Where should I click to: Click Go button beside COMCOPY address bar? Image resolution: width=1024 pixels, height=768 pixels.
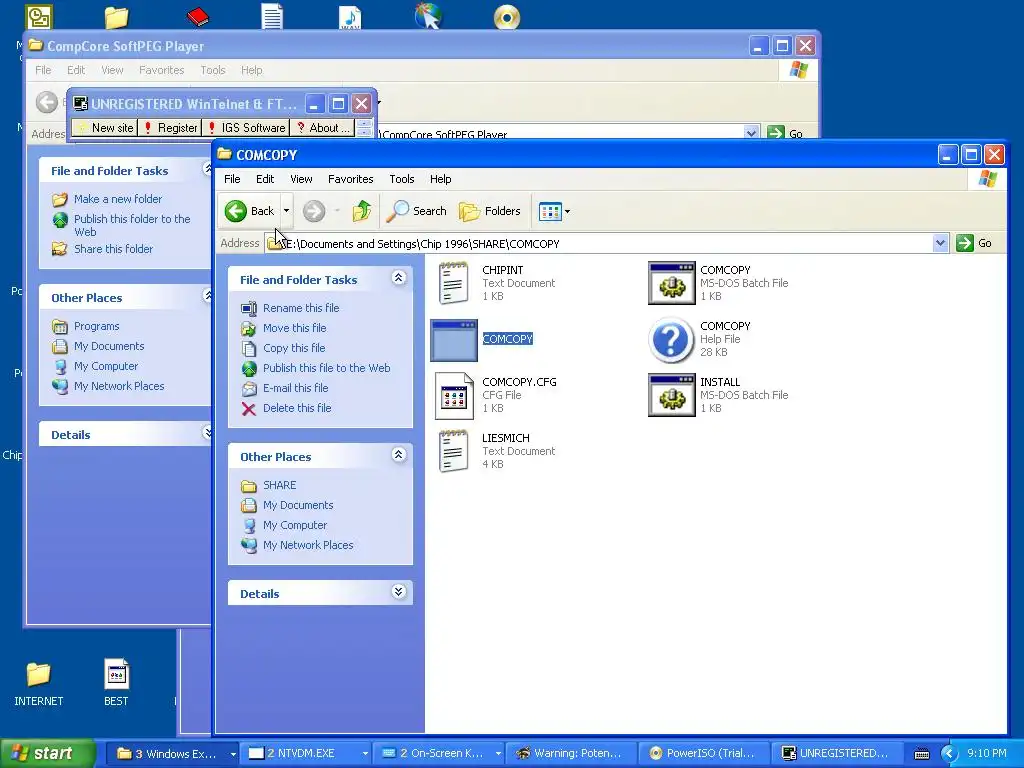pos(974,243)
